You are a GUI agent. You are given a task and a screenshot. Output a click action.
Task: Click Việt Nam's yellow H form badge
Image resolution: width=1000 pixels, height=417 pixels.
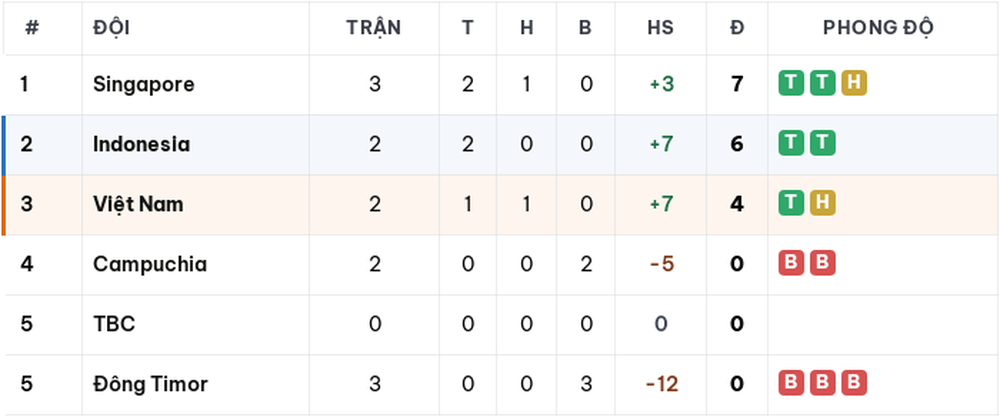pyautogui.click(x=823, y=203)
